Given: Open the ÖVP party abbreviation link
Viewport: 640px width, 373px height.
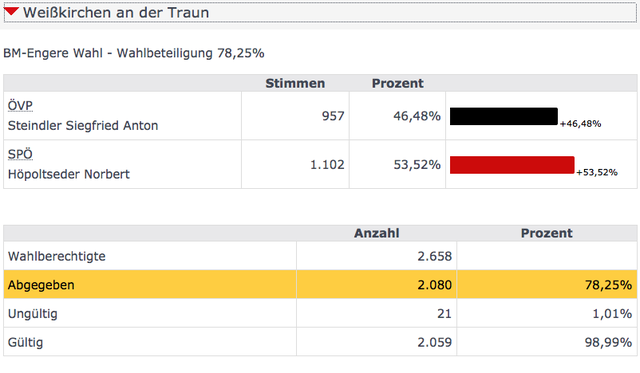Looking at the screenshot, I should [20, 106].
